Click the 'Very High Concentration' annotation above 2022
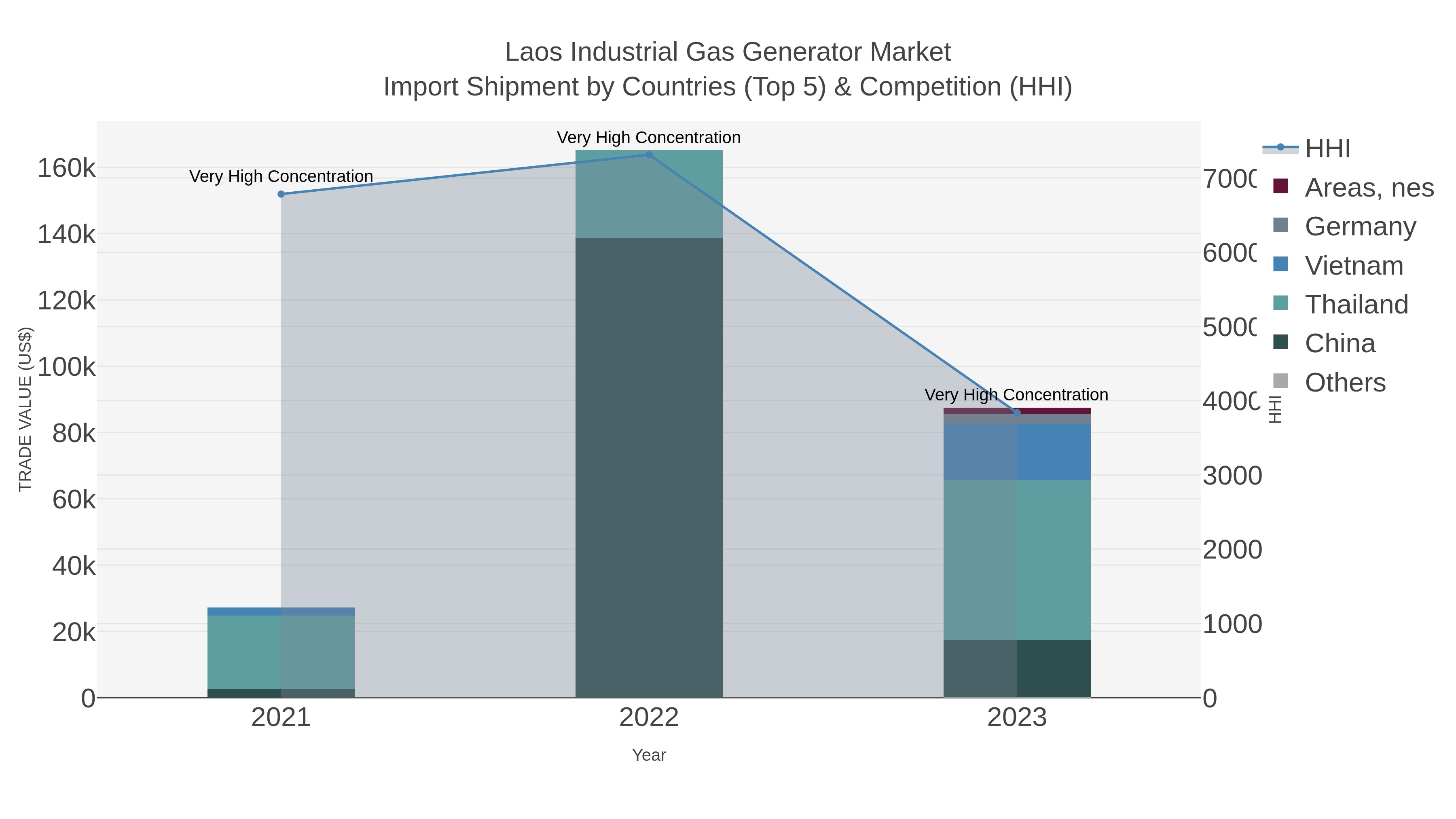The image size is (1456, 819). click(649, 138)
